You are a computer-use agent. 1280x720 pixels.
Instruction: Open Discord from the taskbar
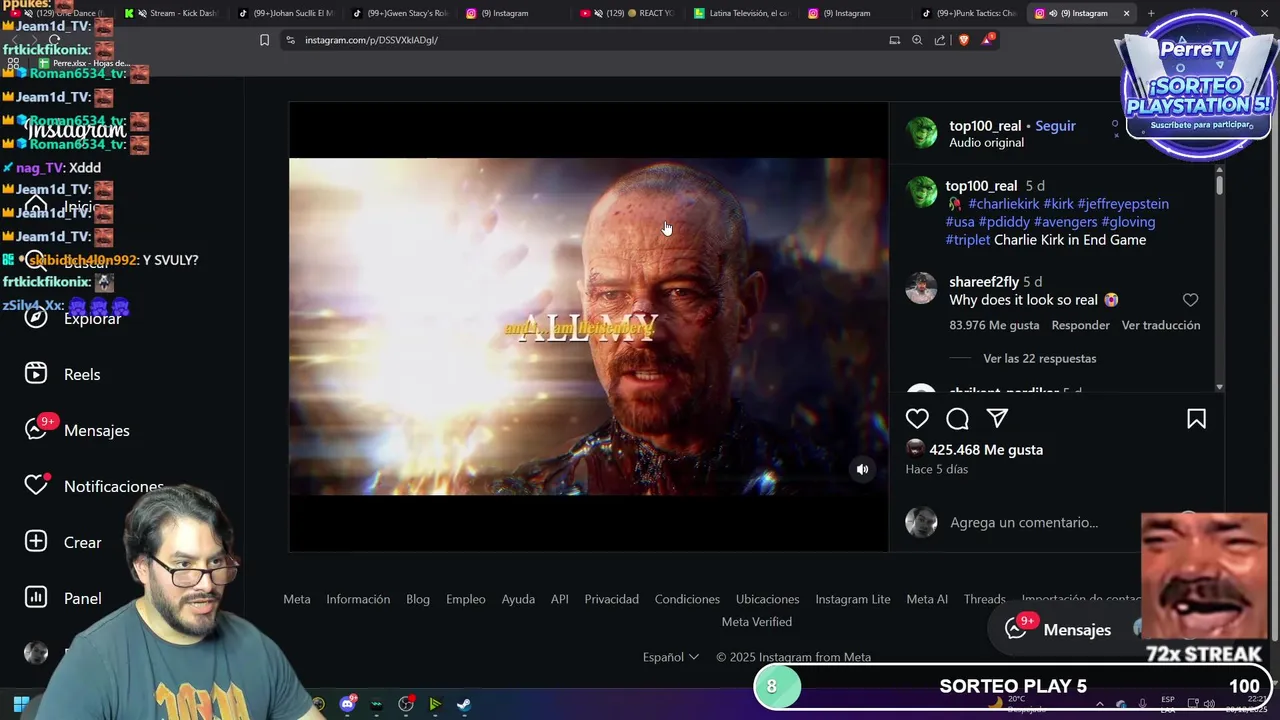347,704
